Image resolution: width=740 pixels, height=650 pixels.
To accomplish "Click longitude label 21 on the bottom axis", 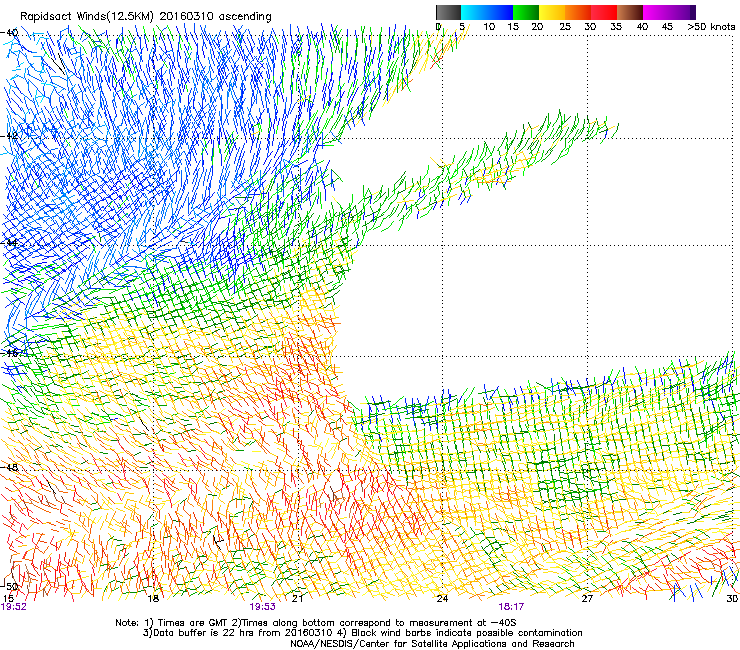I will tap(297, 598).
